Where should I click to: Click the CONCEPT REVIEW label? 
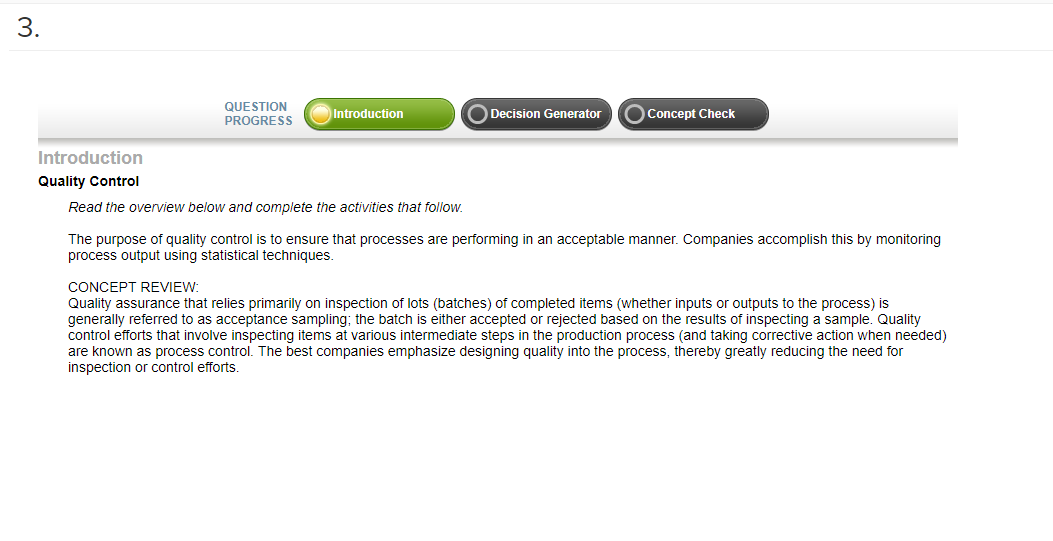(133, 287)
